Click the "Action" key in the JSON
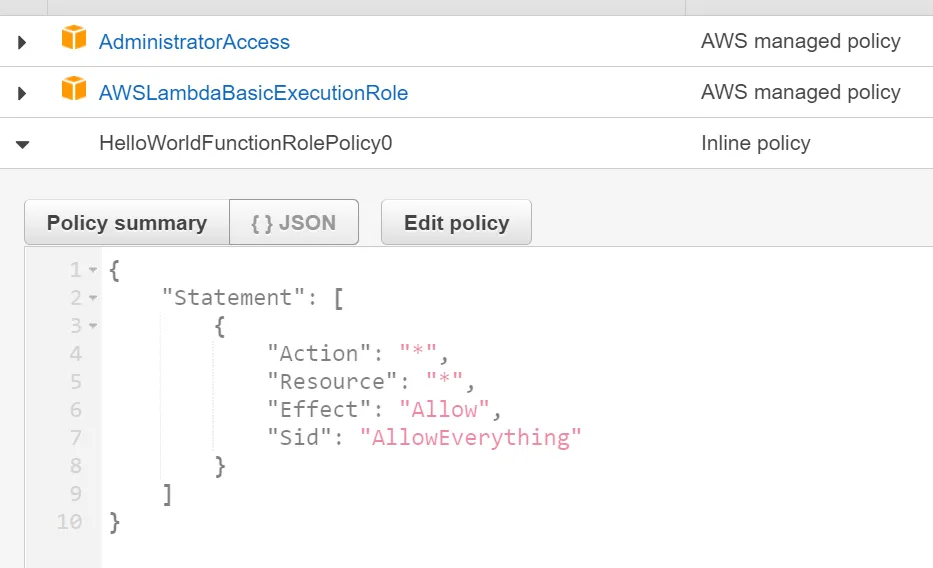This screenshot has height=568, width=933. point(319,354)
